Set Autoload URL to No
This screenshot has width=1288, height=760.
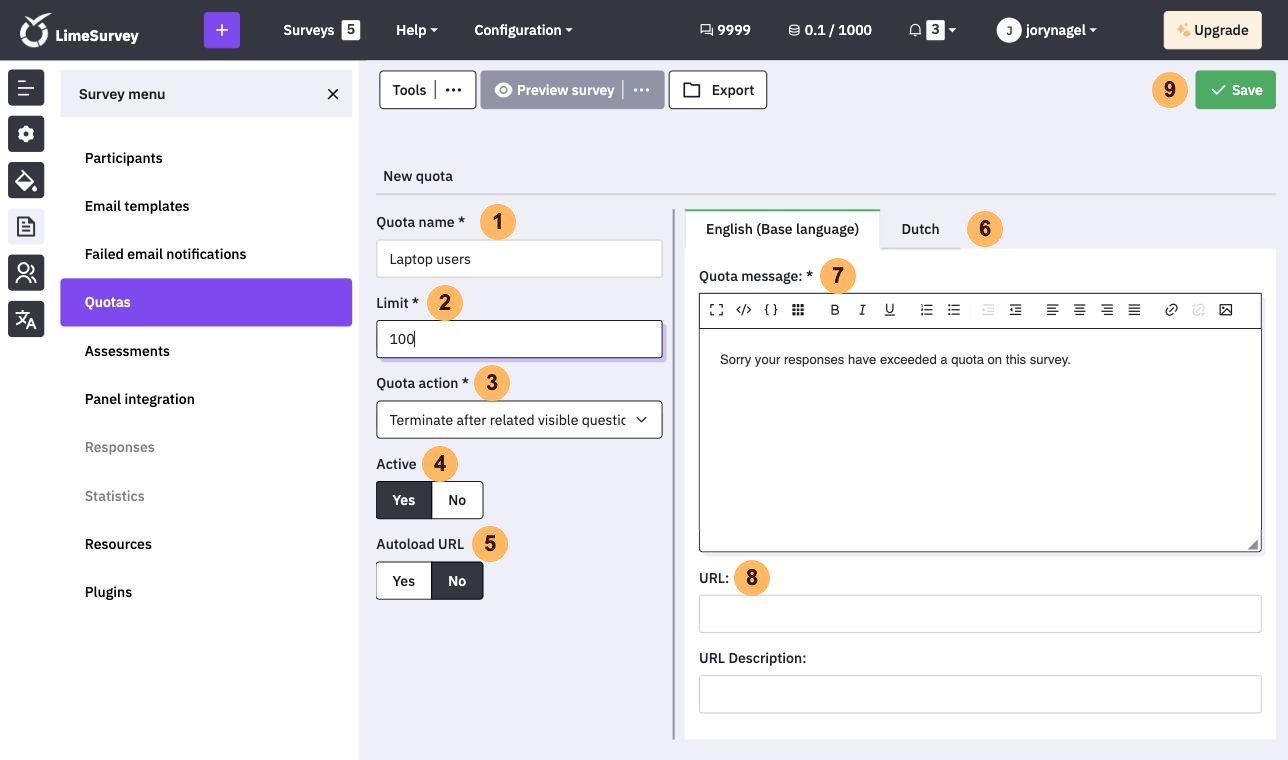457,581
